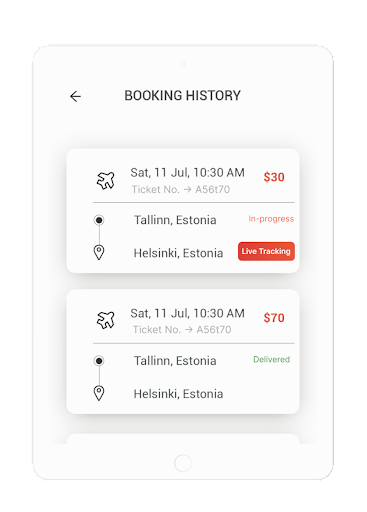Select the destination pin icon in the first booking
The width and height of the screenshot is (367, 512).
pos(99,252)
